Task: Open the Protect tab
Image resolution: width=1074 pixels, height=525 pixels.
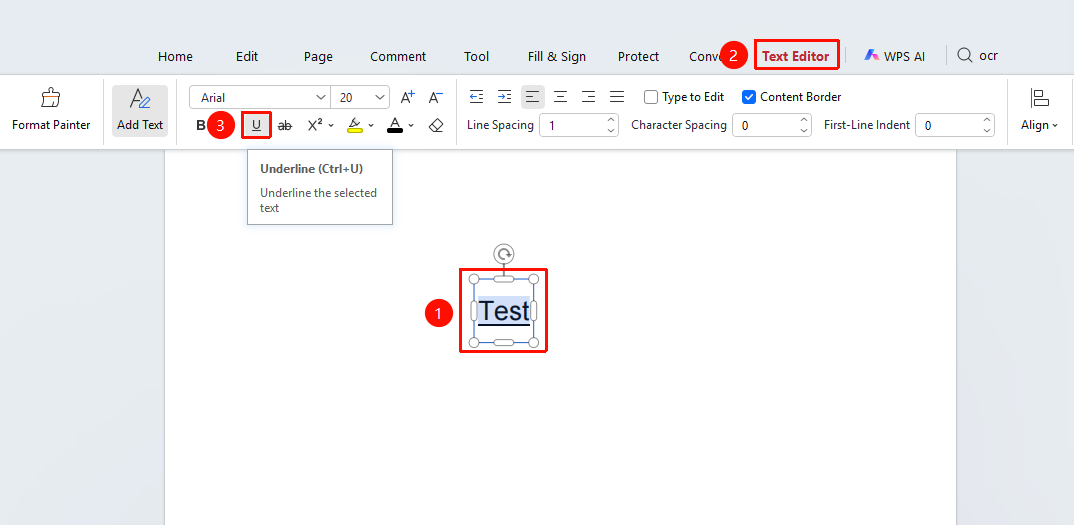Action: [638, 57]
